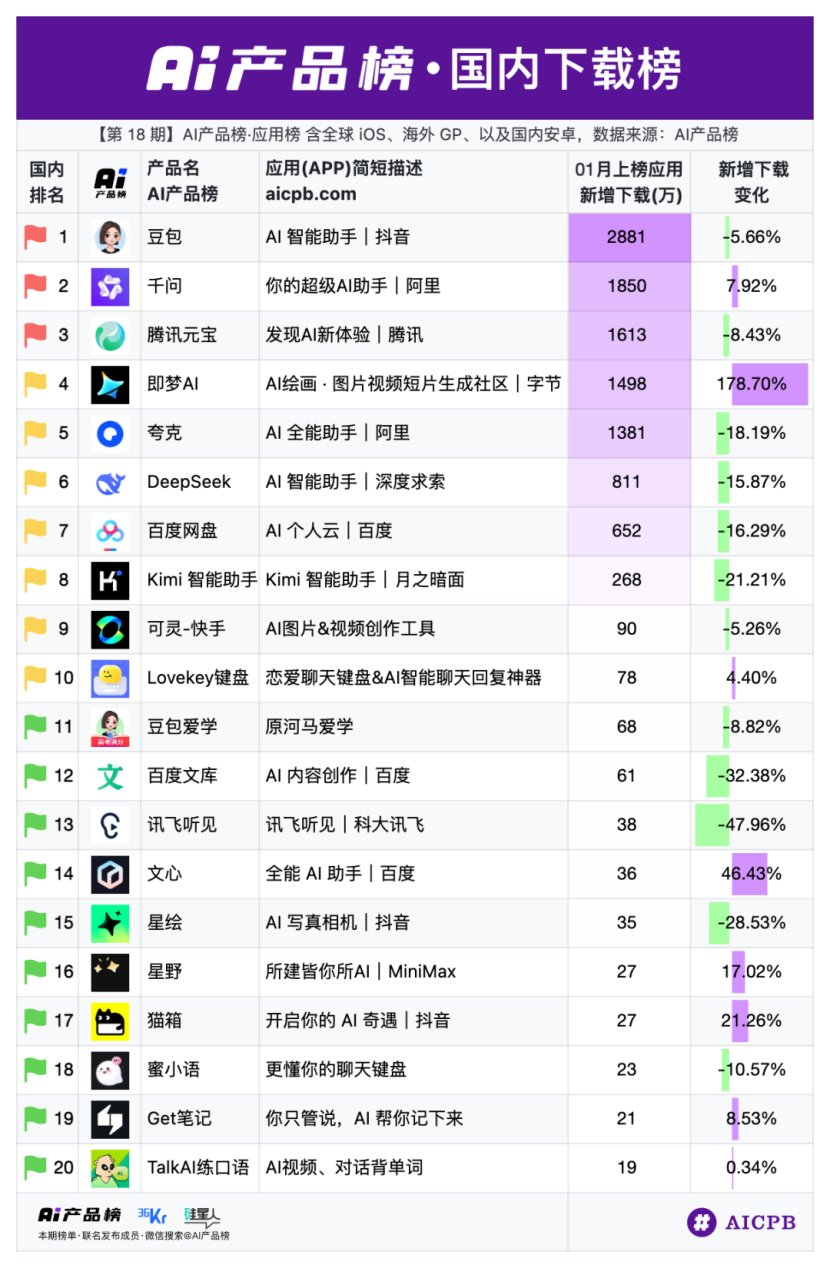The width and height of the screenshot is (830, 1268).
Task: Click the Kimi black app icon
Action: click(x=110, y=581)
